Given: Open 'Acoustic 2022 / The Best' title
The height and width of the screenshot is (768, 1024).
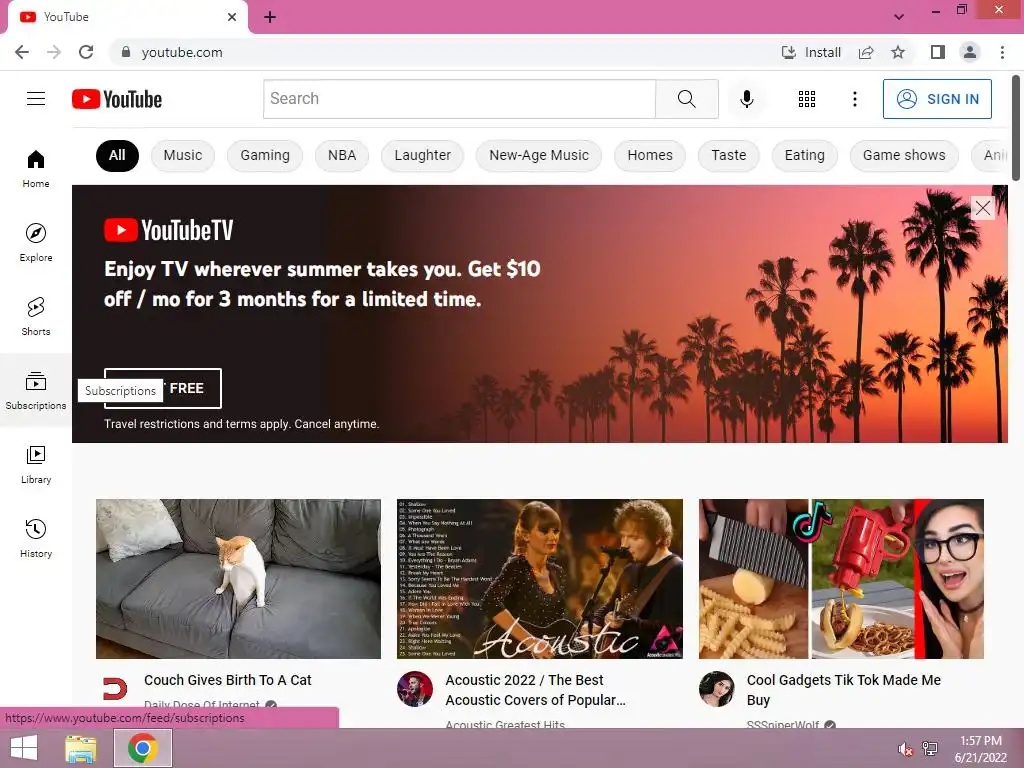Looking at the screenshot, I should [x=536, y=690].
